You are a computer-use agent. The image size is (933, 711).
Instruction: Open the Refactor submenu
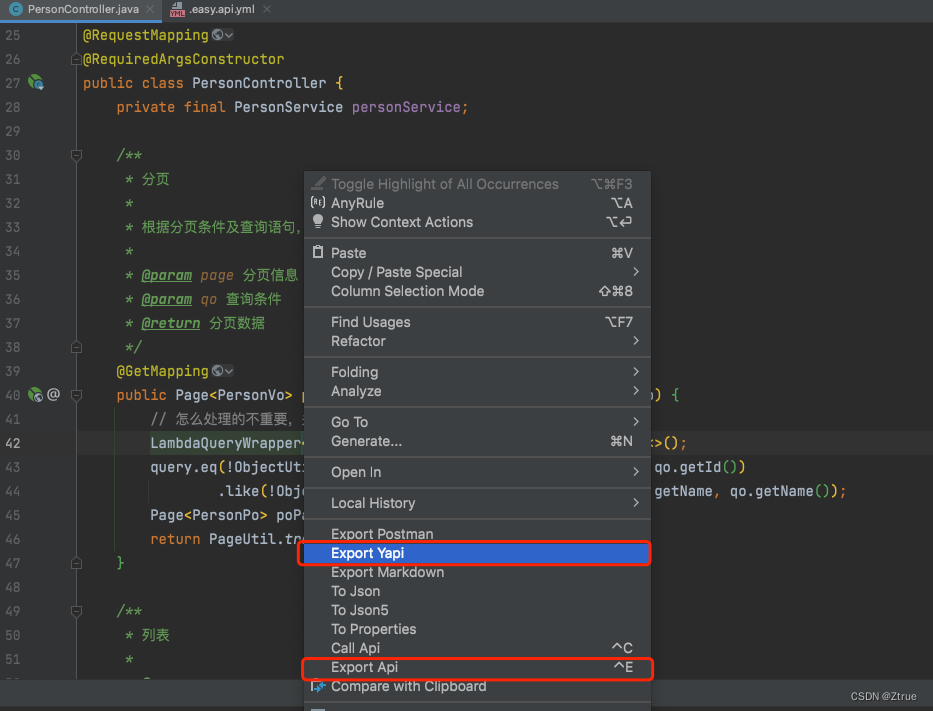477,341
